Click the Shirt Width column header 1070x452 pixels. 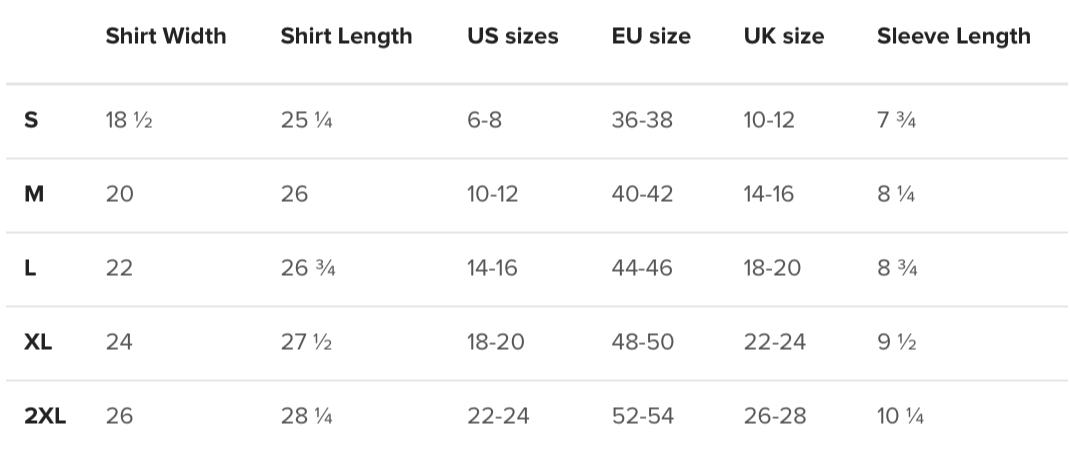(x=166, y=37)
